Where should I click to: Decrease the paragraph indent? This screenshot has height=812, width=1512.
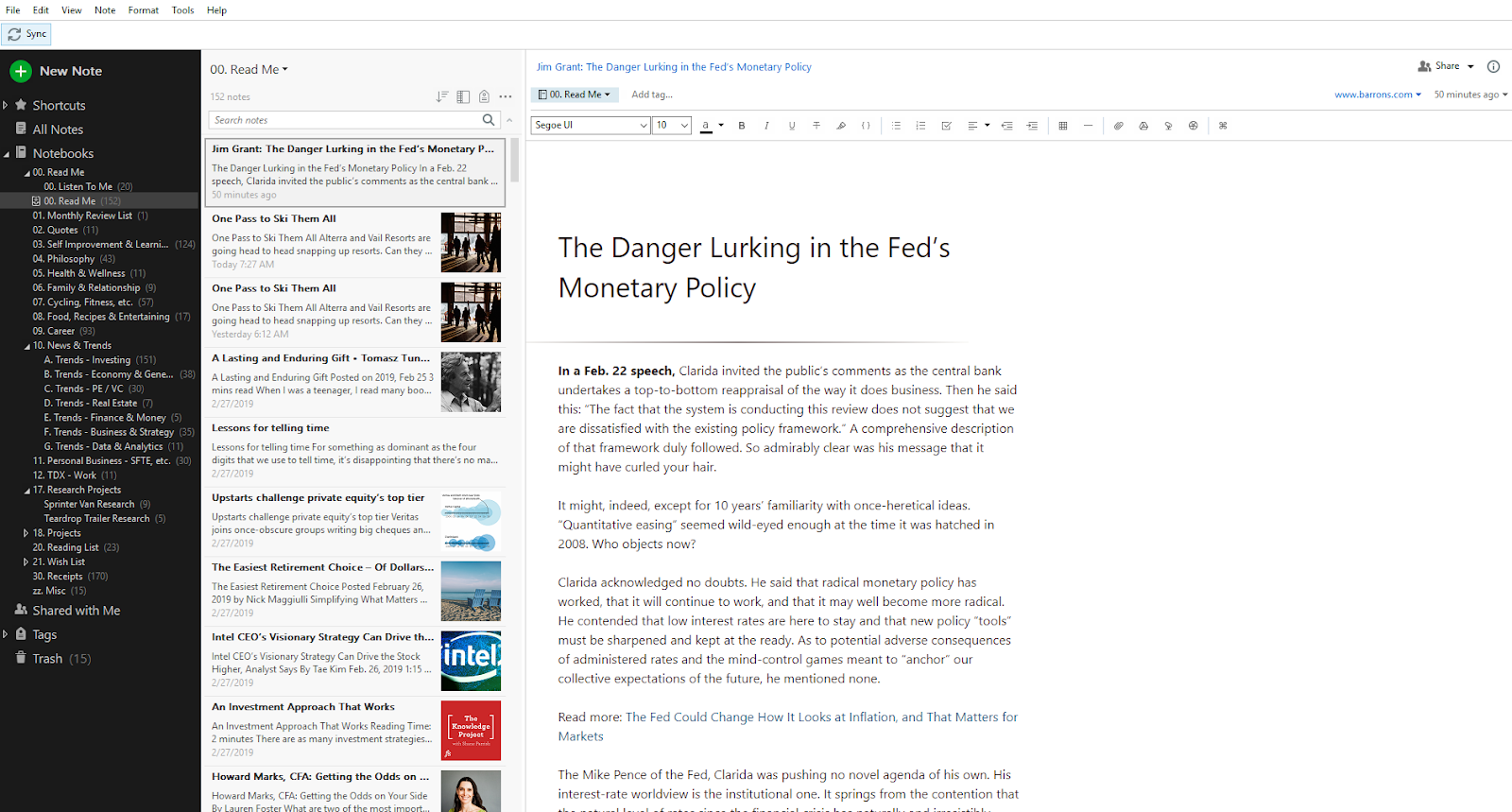pos(1006,126)
